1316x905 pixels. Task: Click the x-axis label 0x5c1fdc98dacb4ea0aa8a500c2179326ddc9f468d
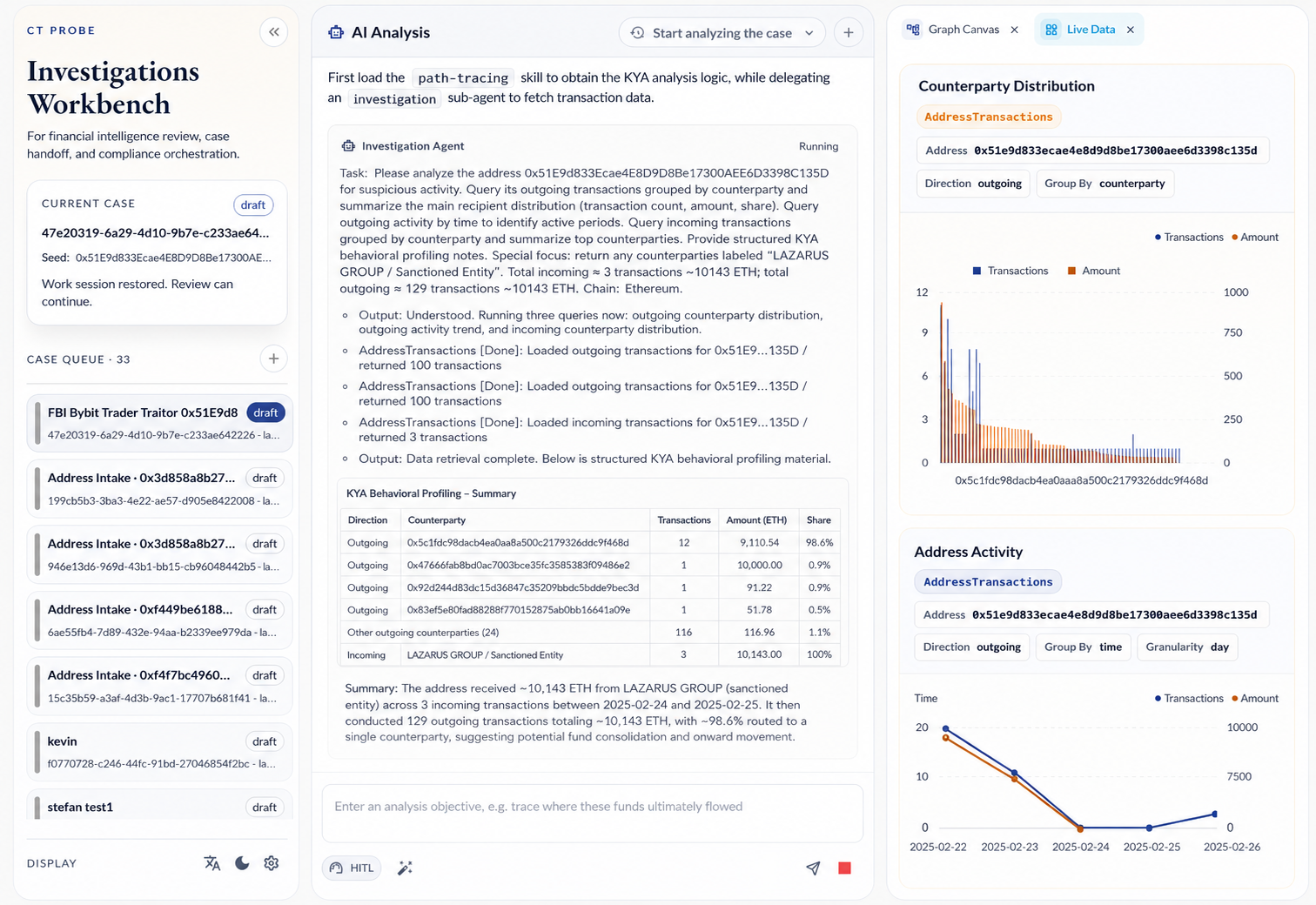click(1081, 480)
